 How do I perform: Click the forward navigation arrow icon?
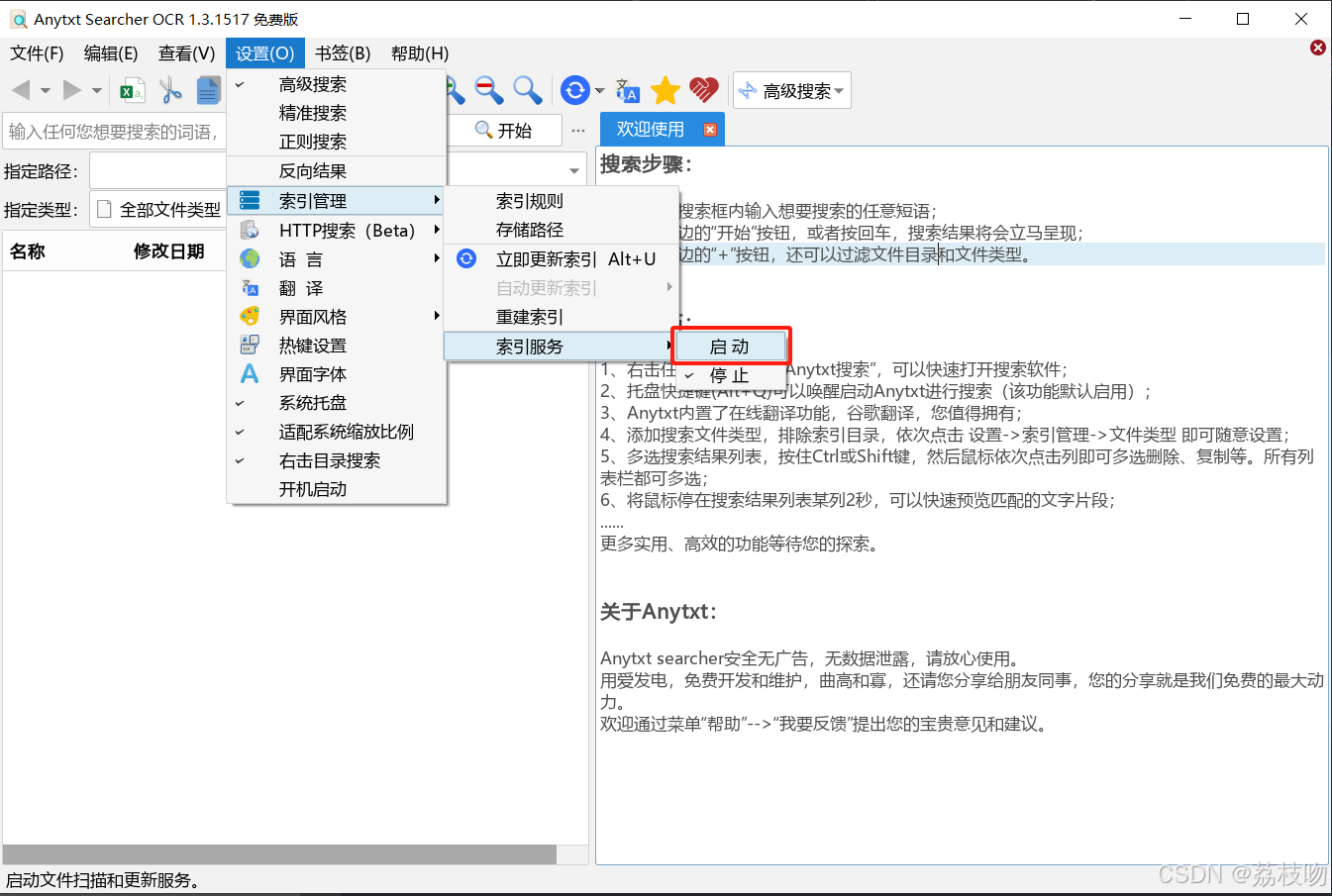pyautogui.click(x=71, y=91)
